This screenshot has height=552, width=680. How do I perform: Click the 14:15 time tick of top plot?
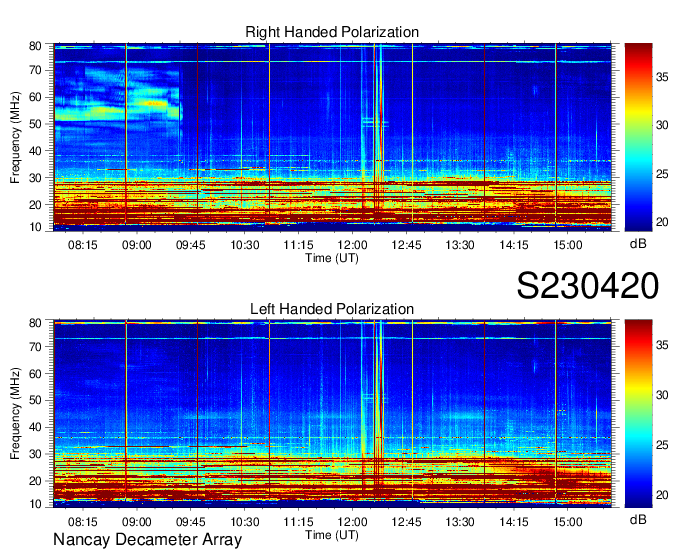coord(514,245)
